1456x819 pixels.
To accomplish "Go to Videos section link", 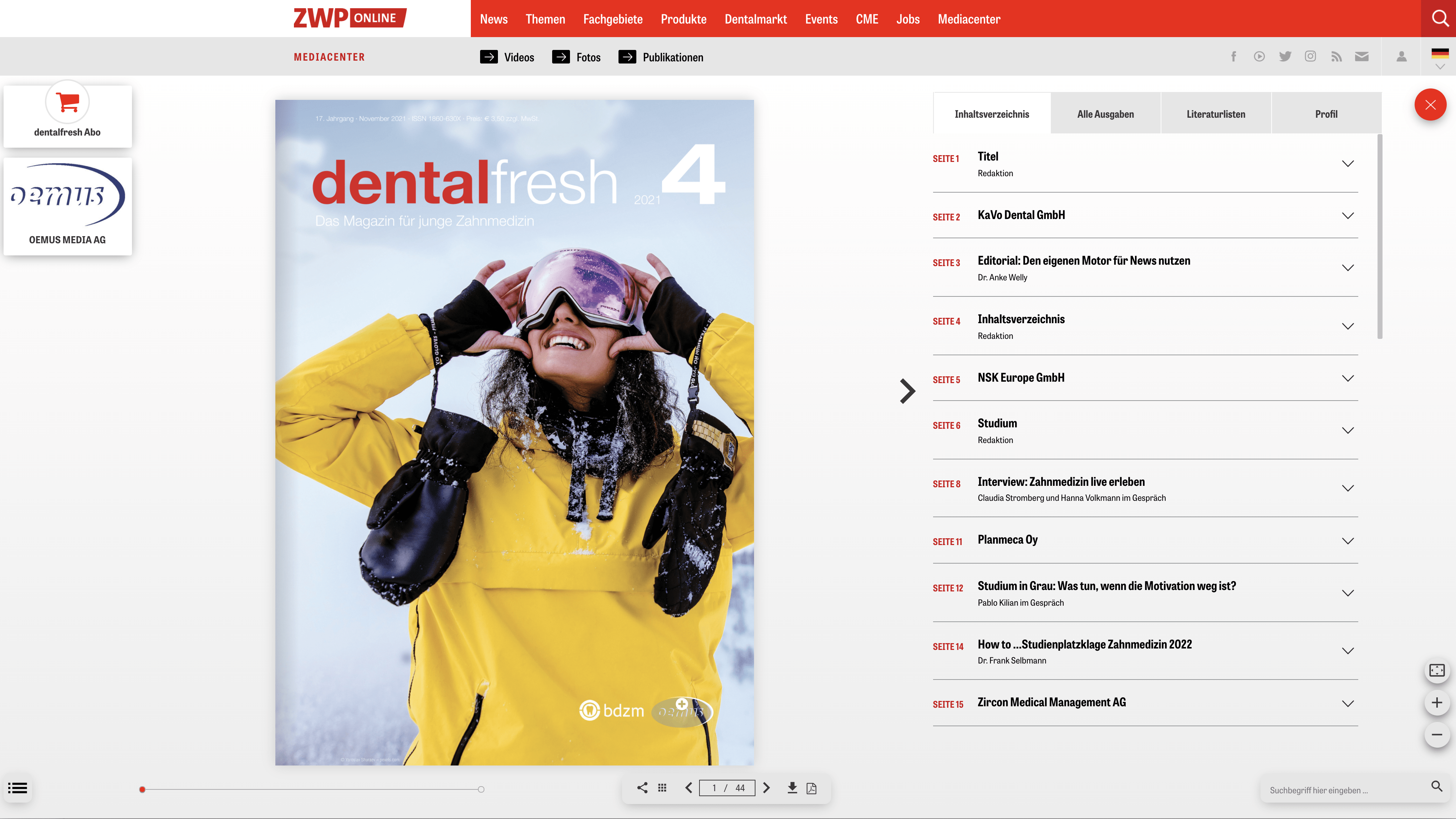I will pyautogui.click(x=507, y=57).
